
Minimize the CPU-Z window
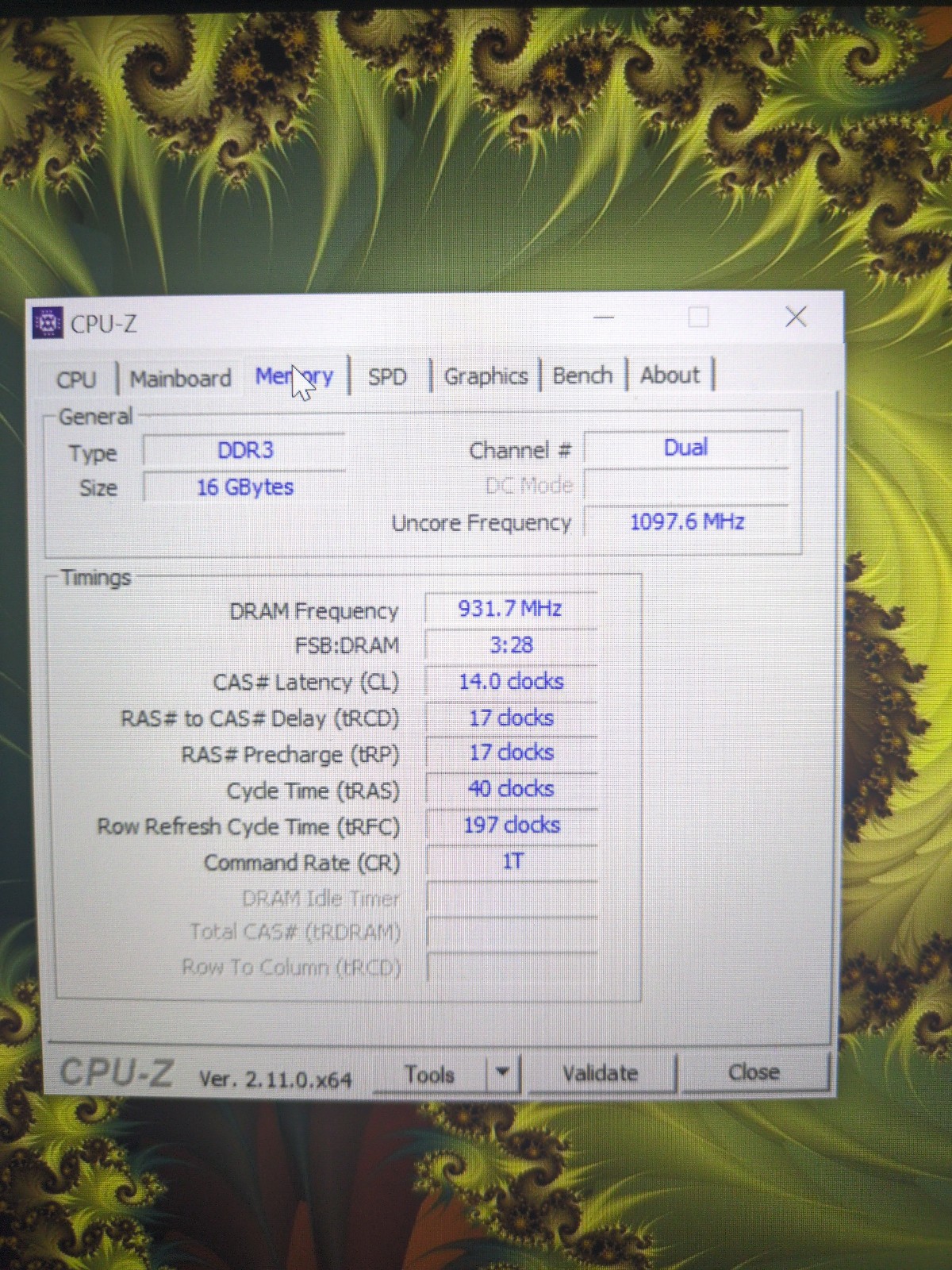pyautogui.click(x=605, y=317)
